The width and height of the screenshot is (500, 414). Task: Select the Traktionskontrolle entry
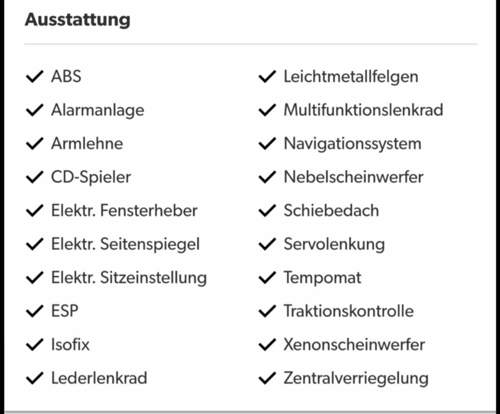click(349, 311)
